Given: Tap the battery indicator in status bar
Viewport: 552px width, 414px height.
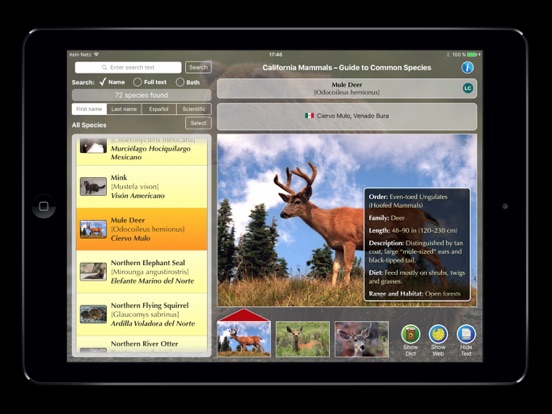Looking at the screenshot, I should (473, 55).
